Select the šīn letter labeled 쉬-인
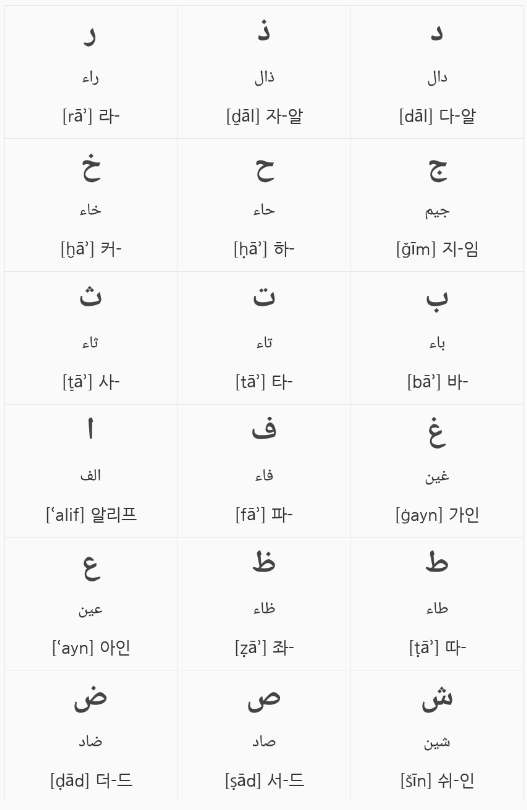The width and height of the screenshot is (527, 810). pyautogui.click(x=437, y=736)
